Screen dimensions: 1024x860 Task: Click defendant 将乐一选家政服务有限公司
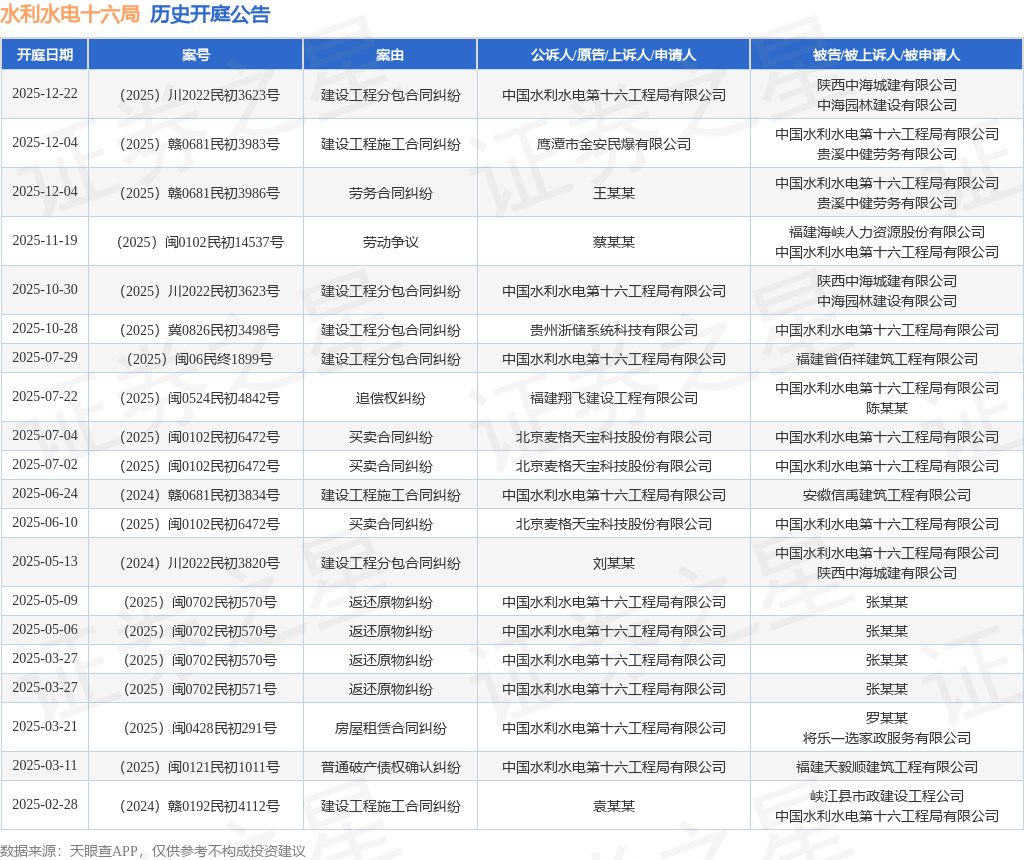click(x=887, y=738)
